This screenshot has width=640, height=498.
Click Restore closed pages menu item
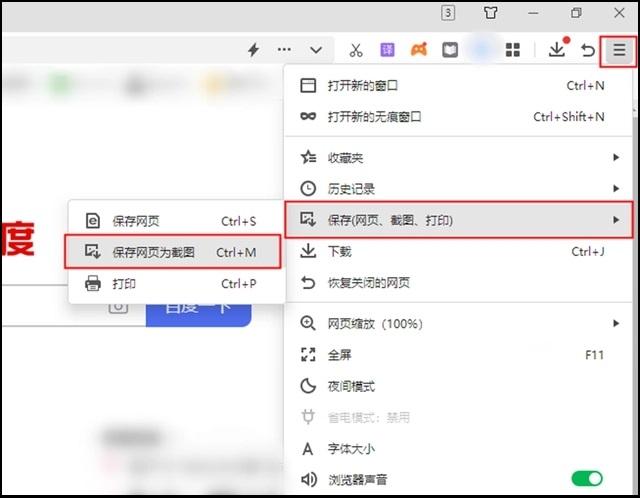click(458, 282)
